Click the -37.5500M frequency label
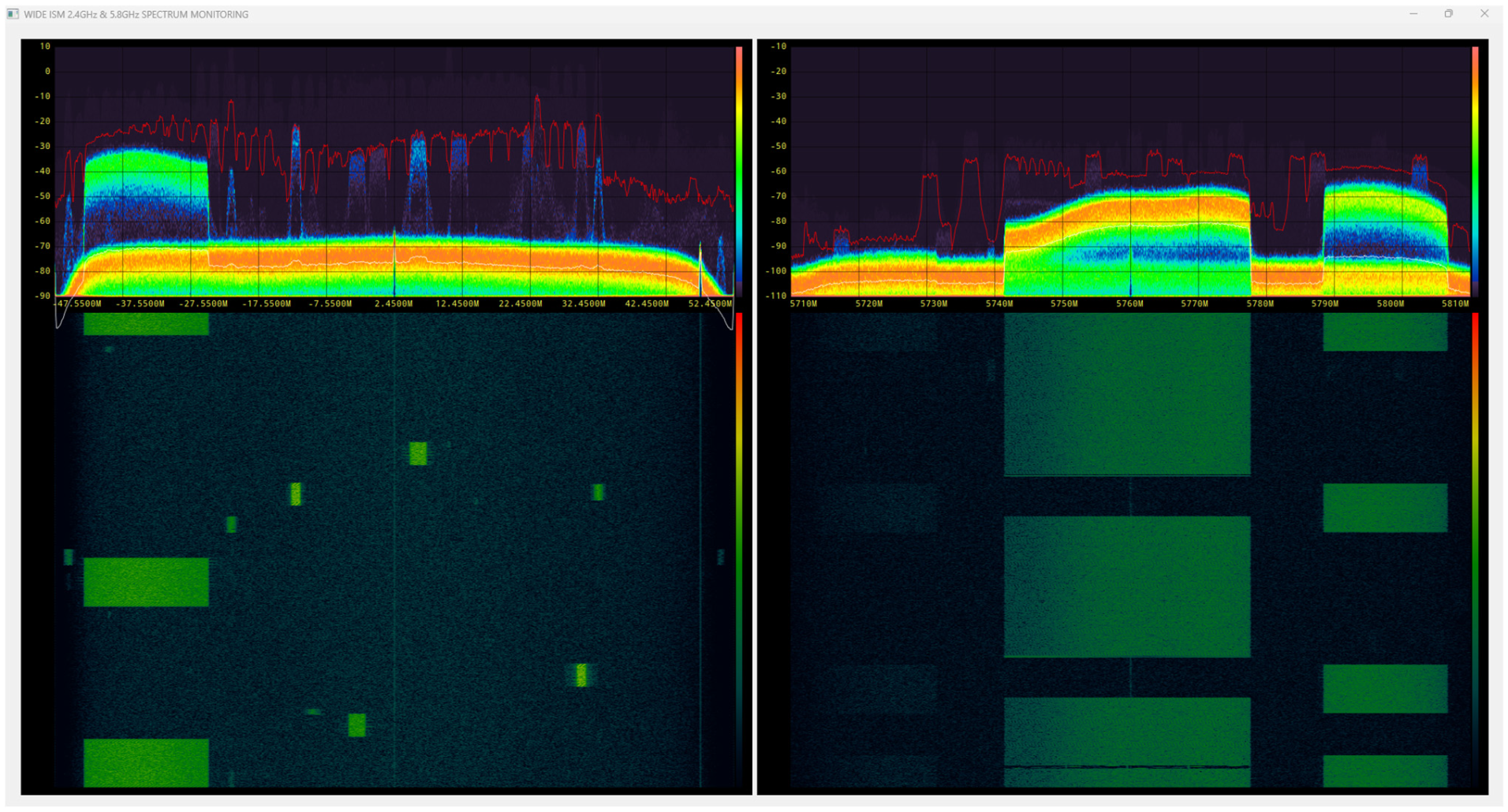The width and height of the screenshot is (1508, 812). click(140, 304)
